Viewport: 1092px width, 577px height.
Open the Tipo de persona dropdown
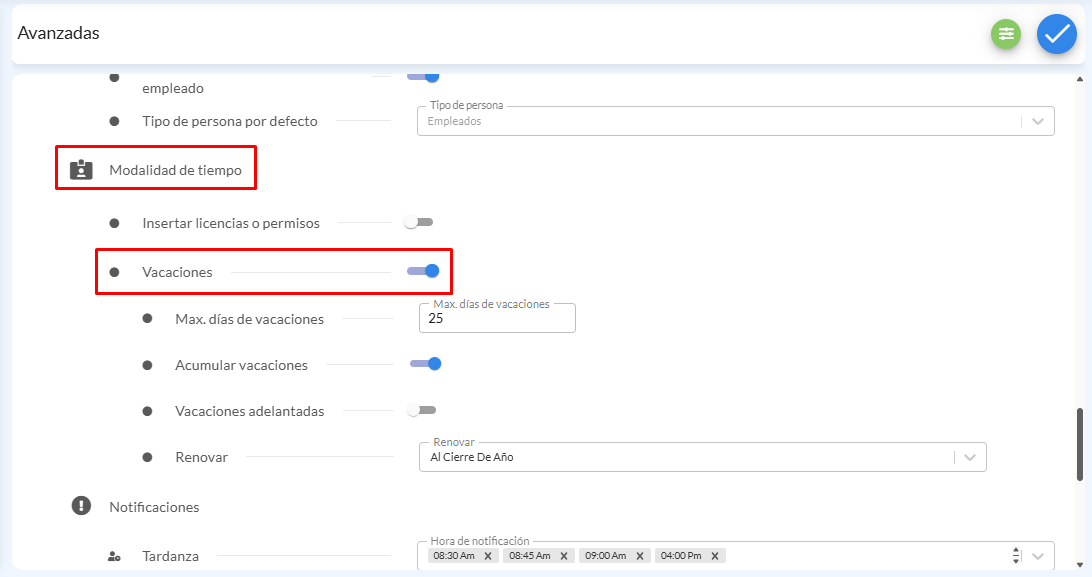pyautogui.click(x=1037, y=121)
